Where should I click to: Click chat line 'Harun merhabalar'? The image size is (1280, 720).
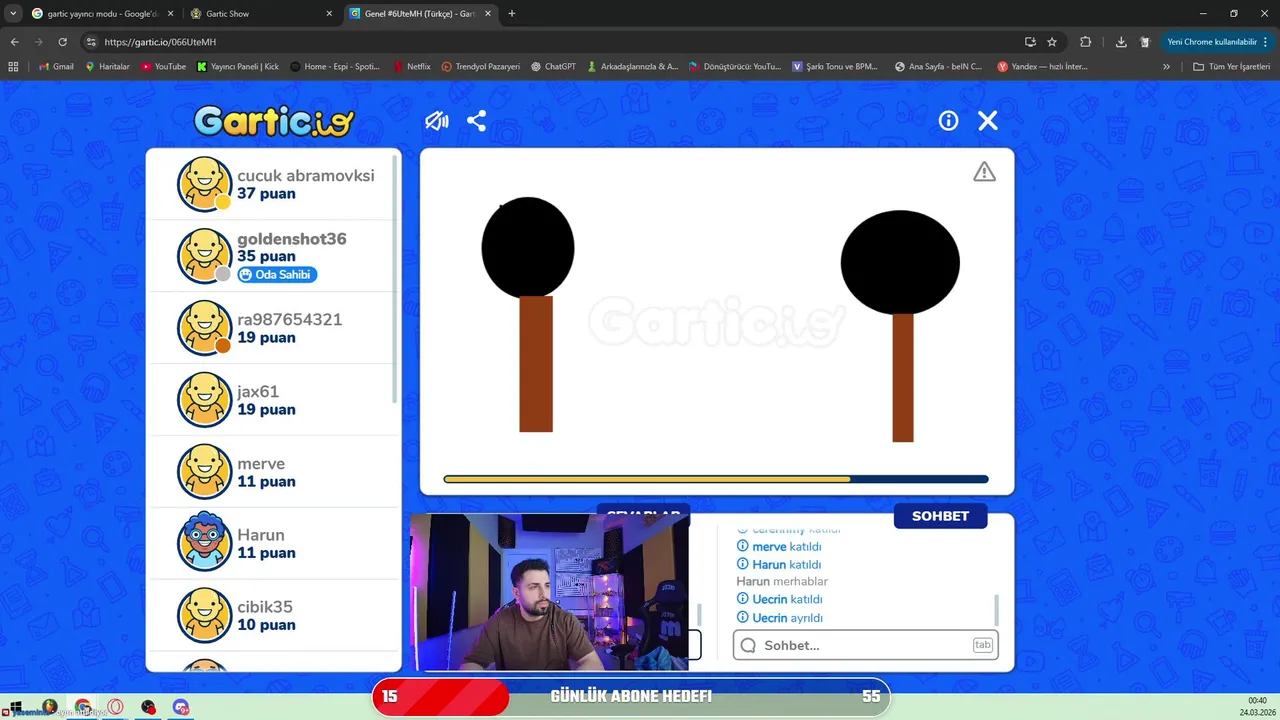coord(782,581)
